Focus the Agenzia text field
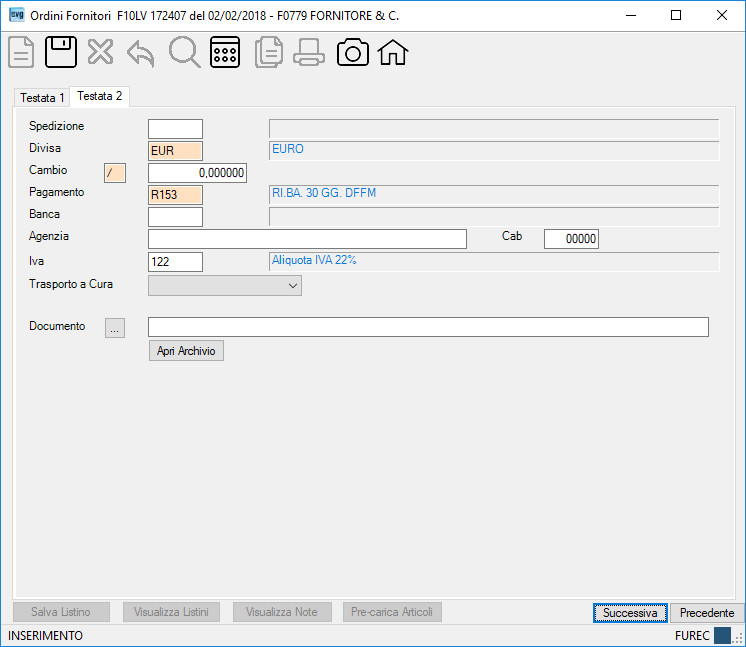The height and width of the screenshot is (647, 746). click(307, 239)
